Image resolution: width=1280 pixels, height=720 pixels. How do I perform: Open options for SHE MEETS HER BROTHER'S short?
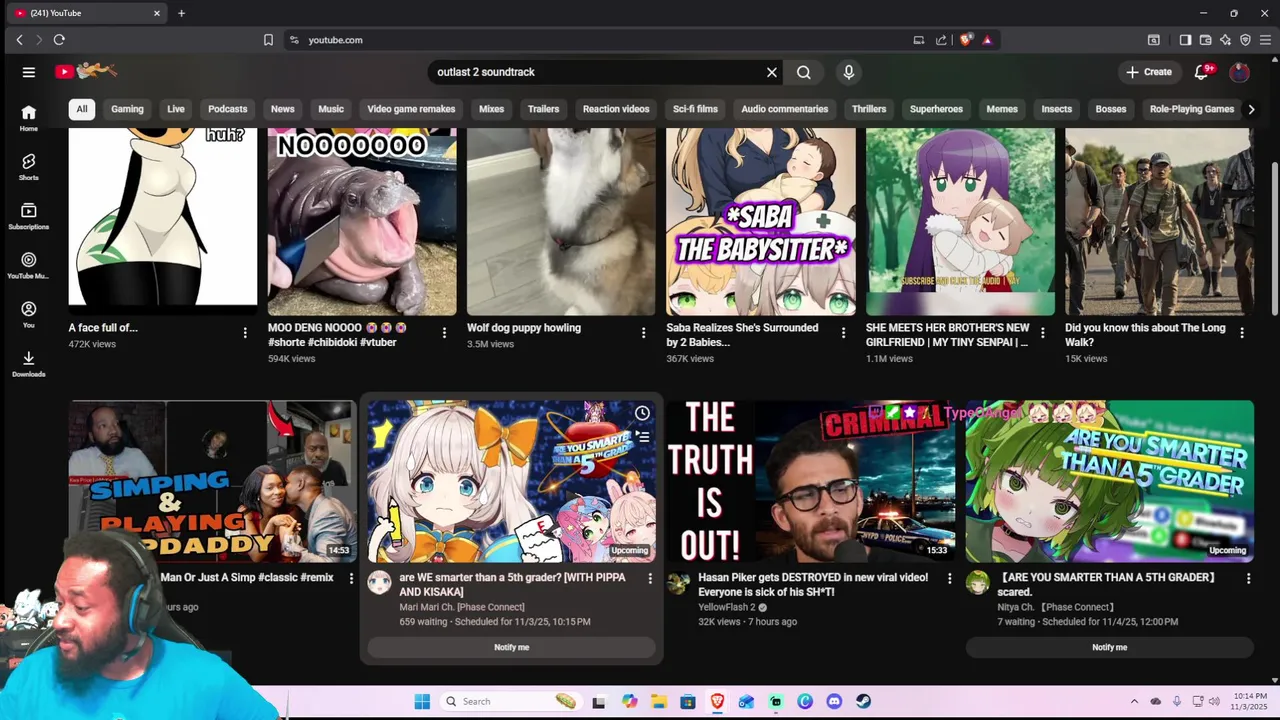coord(1042,333)
